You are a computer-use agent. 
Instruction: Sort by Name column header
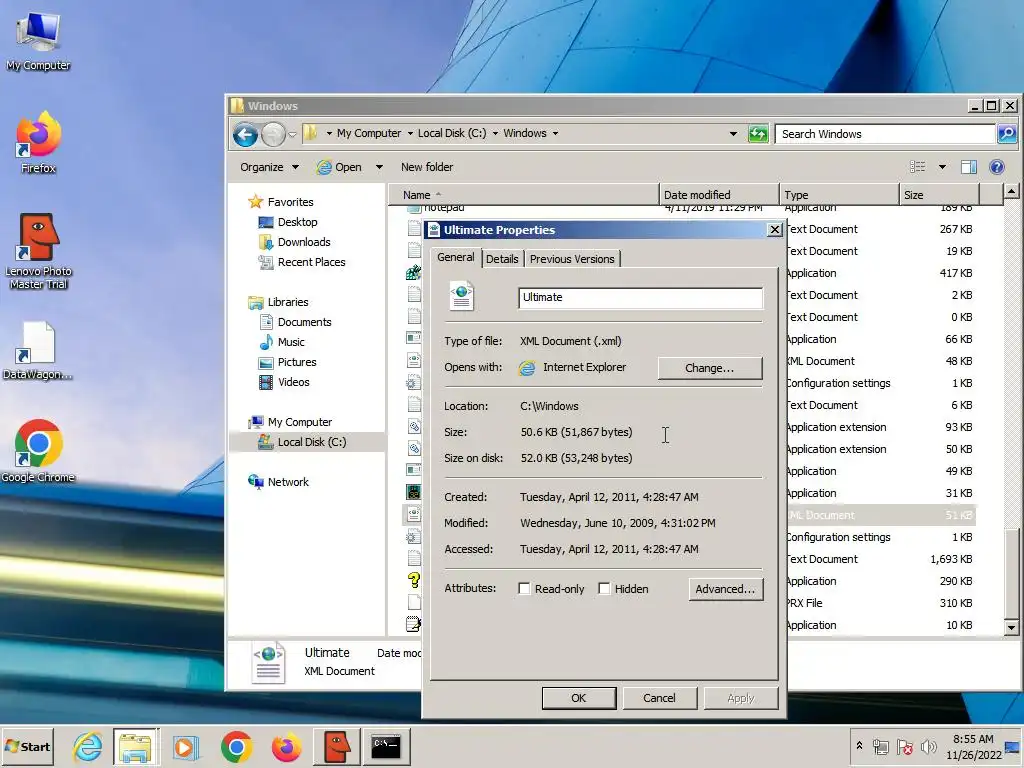point(524,195)
